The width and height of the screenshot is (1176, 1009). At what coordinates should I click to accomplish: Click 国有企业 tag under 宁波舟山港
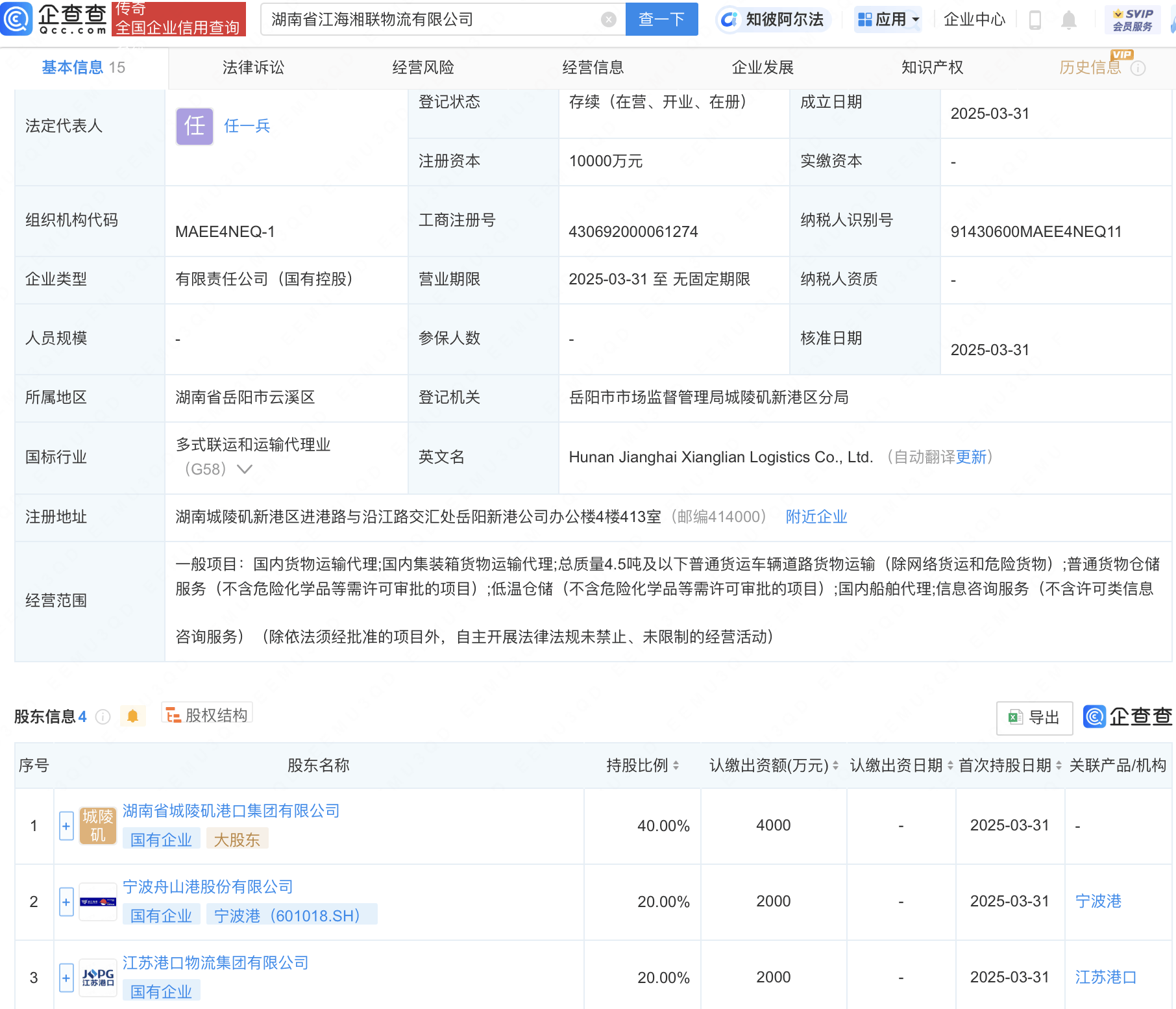[x=161, y=916]
